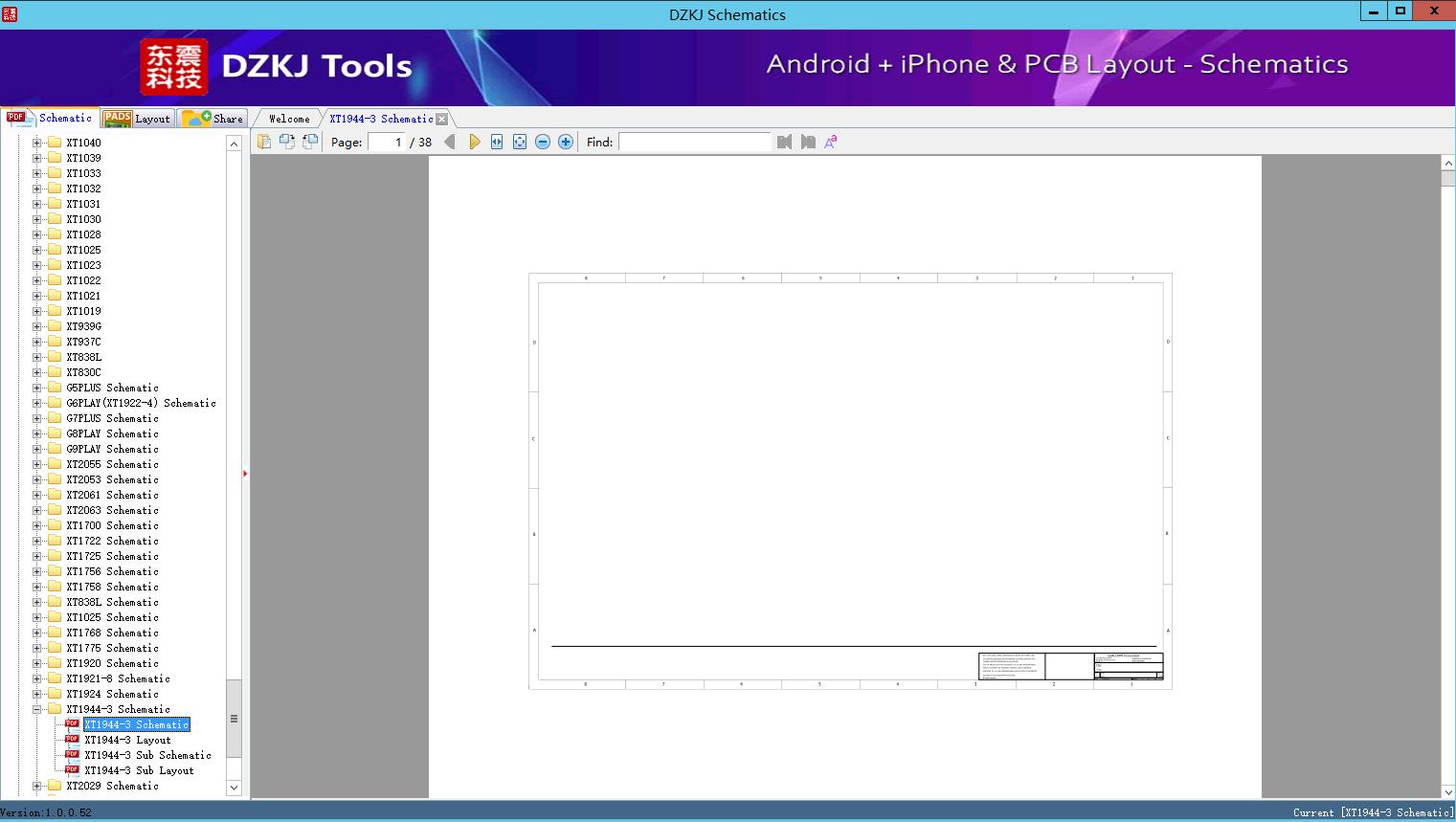
Task: Expand the G6PLAY(XT1922-4) Schematic folder
Action: 37,403
